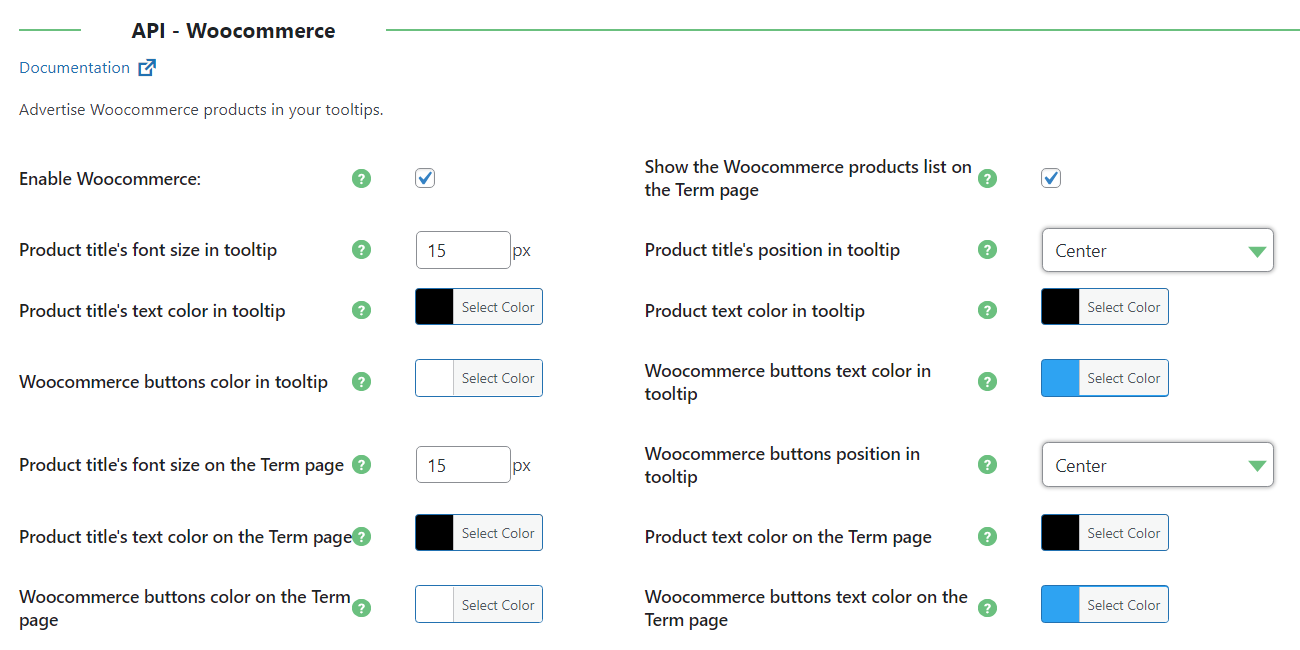This screenshot has height=650, width=1300.
Task: Click help icon for Woocommerce buttons text color on the Term page
Action: 987,608
